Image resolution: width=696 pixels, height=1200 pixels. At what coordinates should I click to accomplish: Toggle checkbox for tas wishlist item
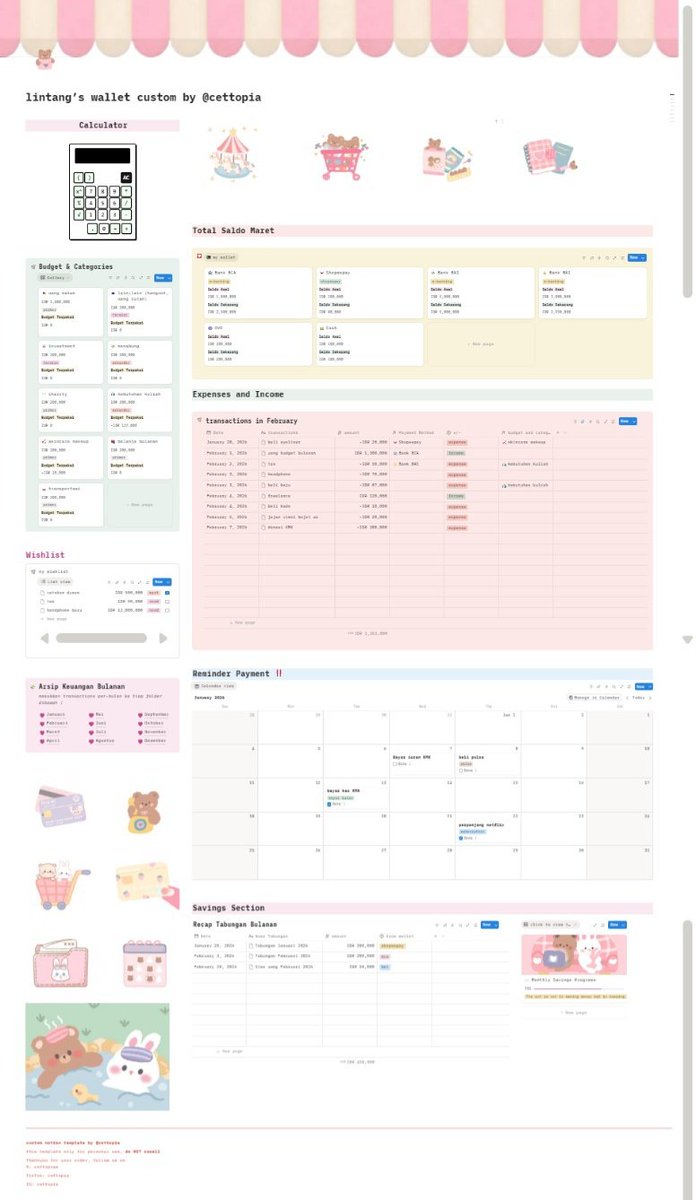click(167, 601)
